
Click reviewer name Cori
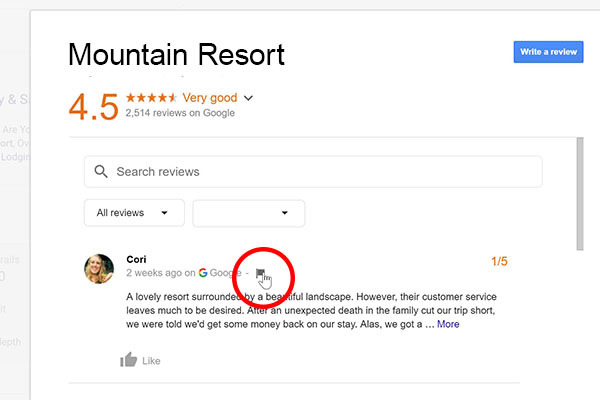pyautogui.click(x=138, y=259)
